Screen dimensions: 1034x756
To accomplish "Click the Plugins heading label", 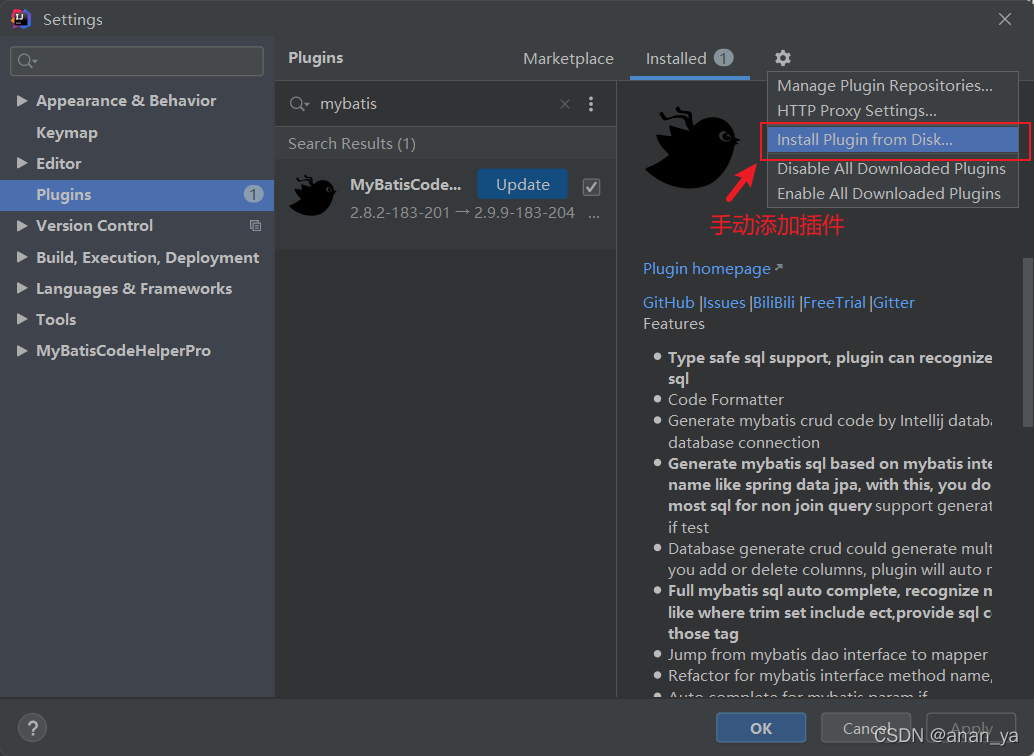I will (x=315, y=58).
